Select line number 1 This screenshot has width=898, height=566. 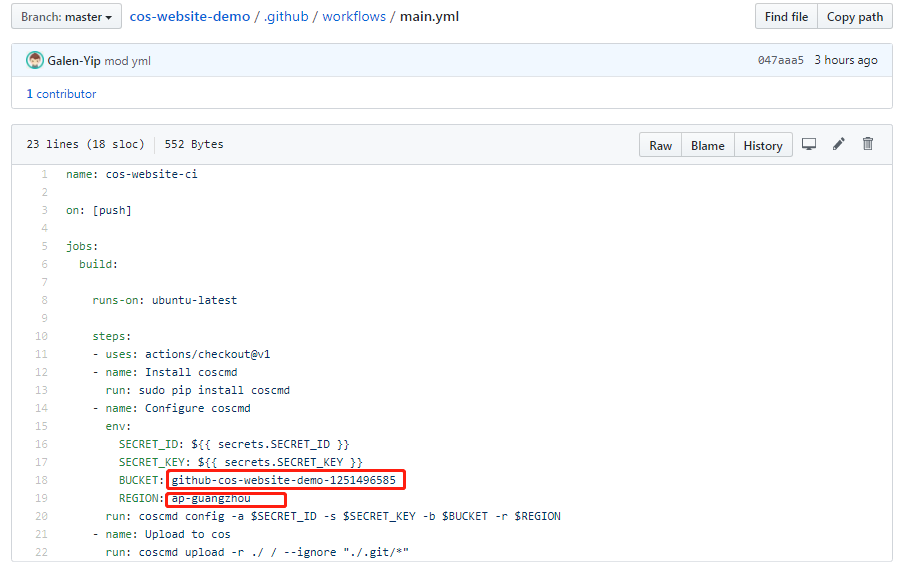pyautogui.click(x=44, y=174)
